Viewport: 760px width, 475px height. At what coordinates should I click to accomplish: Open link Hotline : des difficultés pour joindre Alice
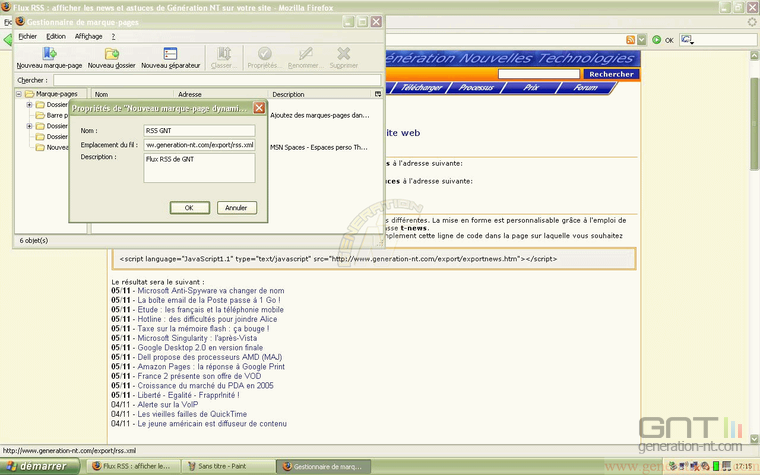[x=207, y=319]
